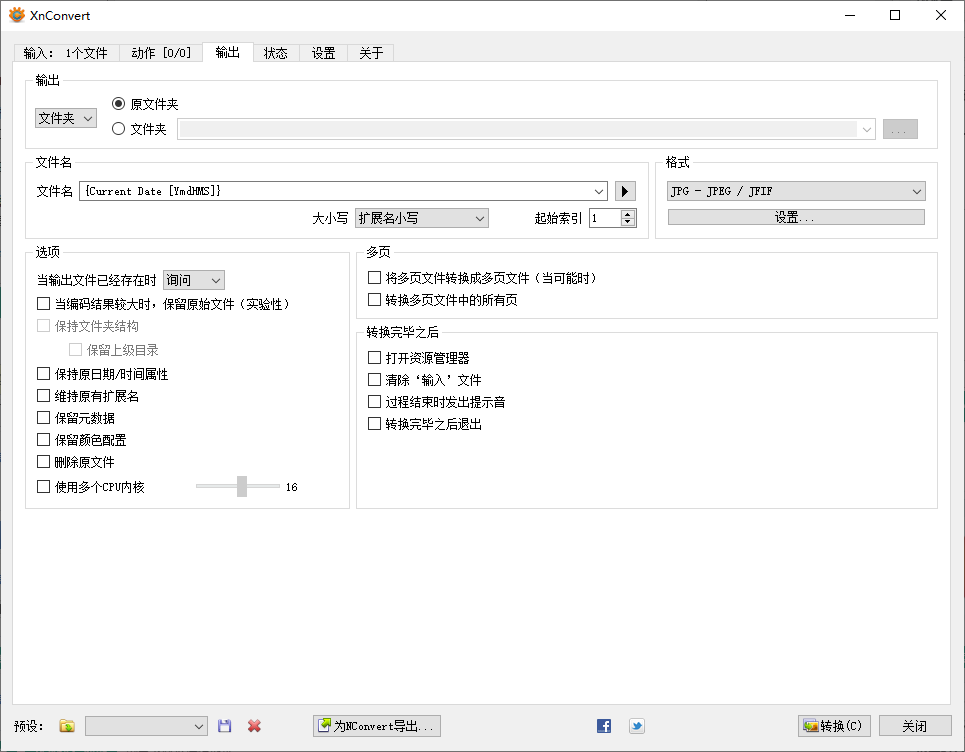The height and width of the screenshot is (752, 965).
Task: Click the 设置 button under format
Action: click(x=795, y=216)
